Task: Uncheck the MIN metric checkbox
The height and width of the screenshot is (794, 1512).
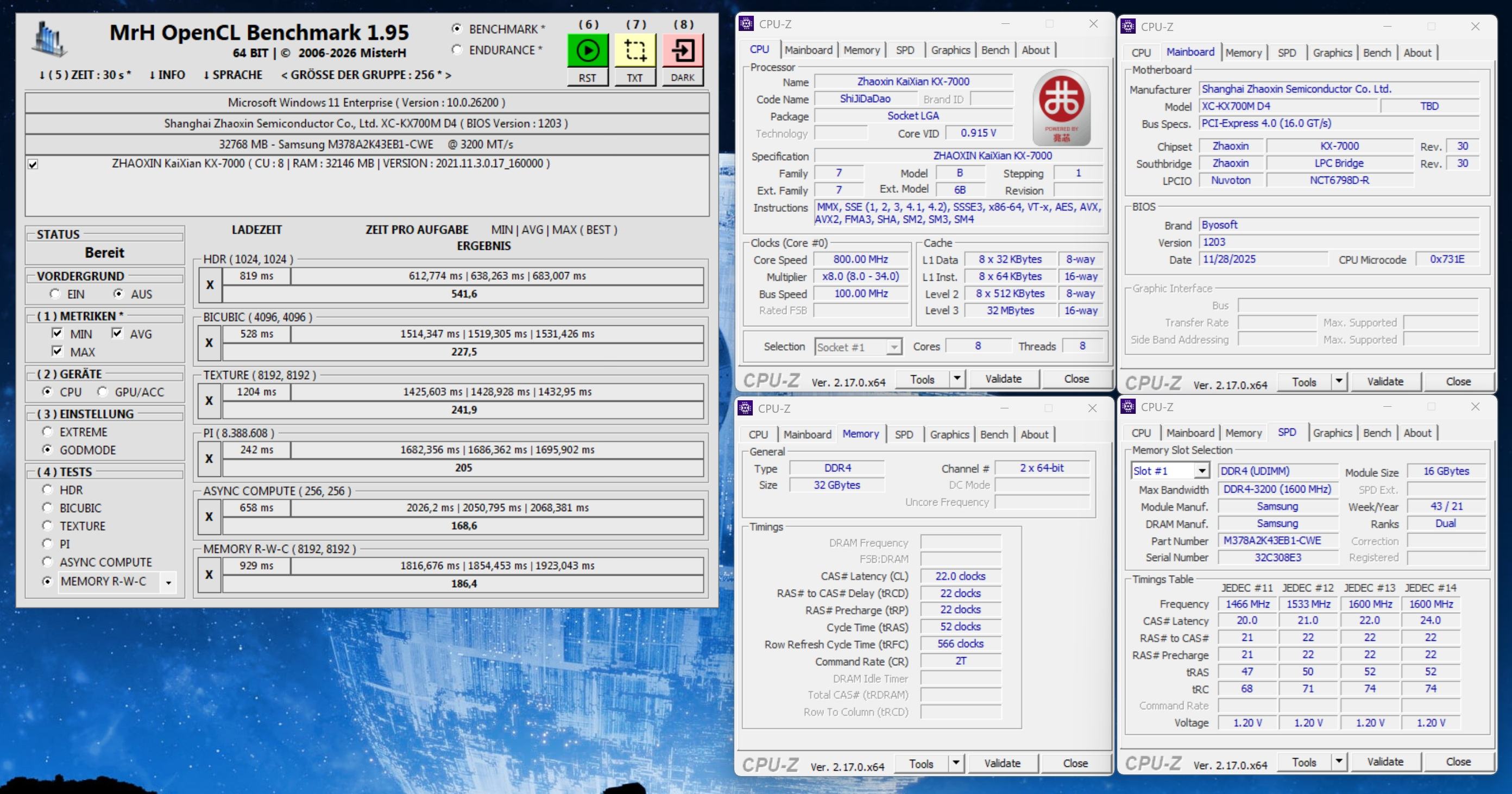Action: pyautogui.click(x=57, y=333)
